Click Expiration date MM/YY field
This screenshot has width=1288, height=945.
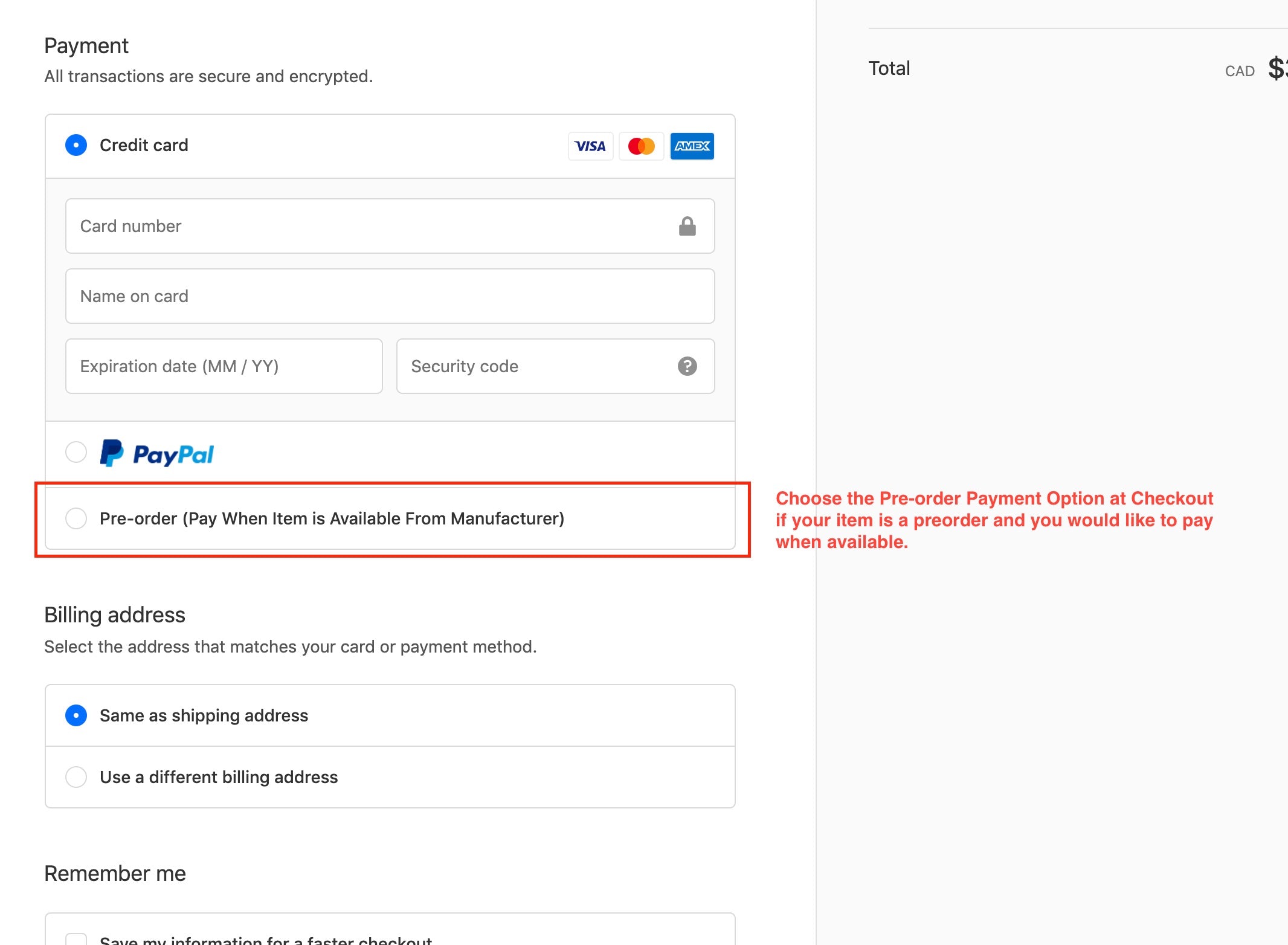point(225,366)
